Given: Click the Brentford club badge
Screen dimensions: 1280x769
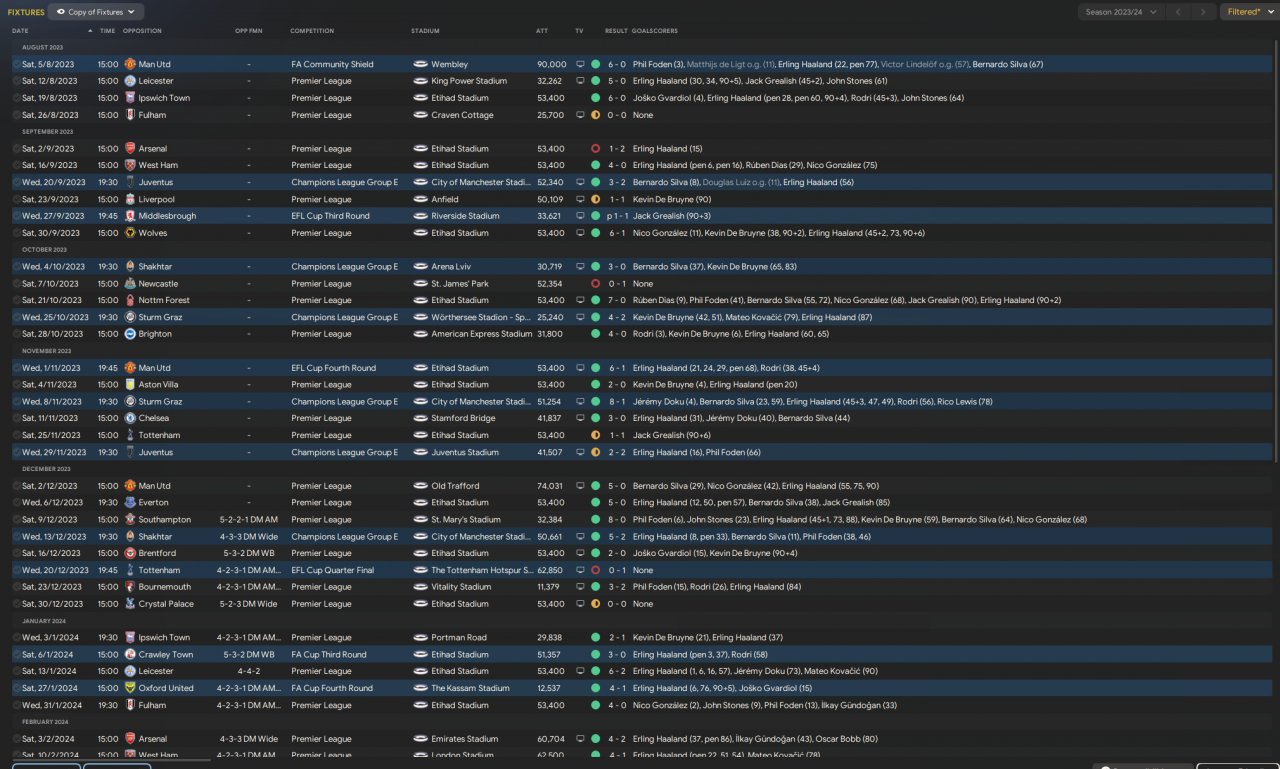Looking at the screenshot, I should point(129,553).
